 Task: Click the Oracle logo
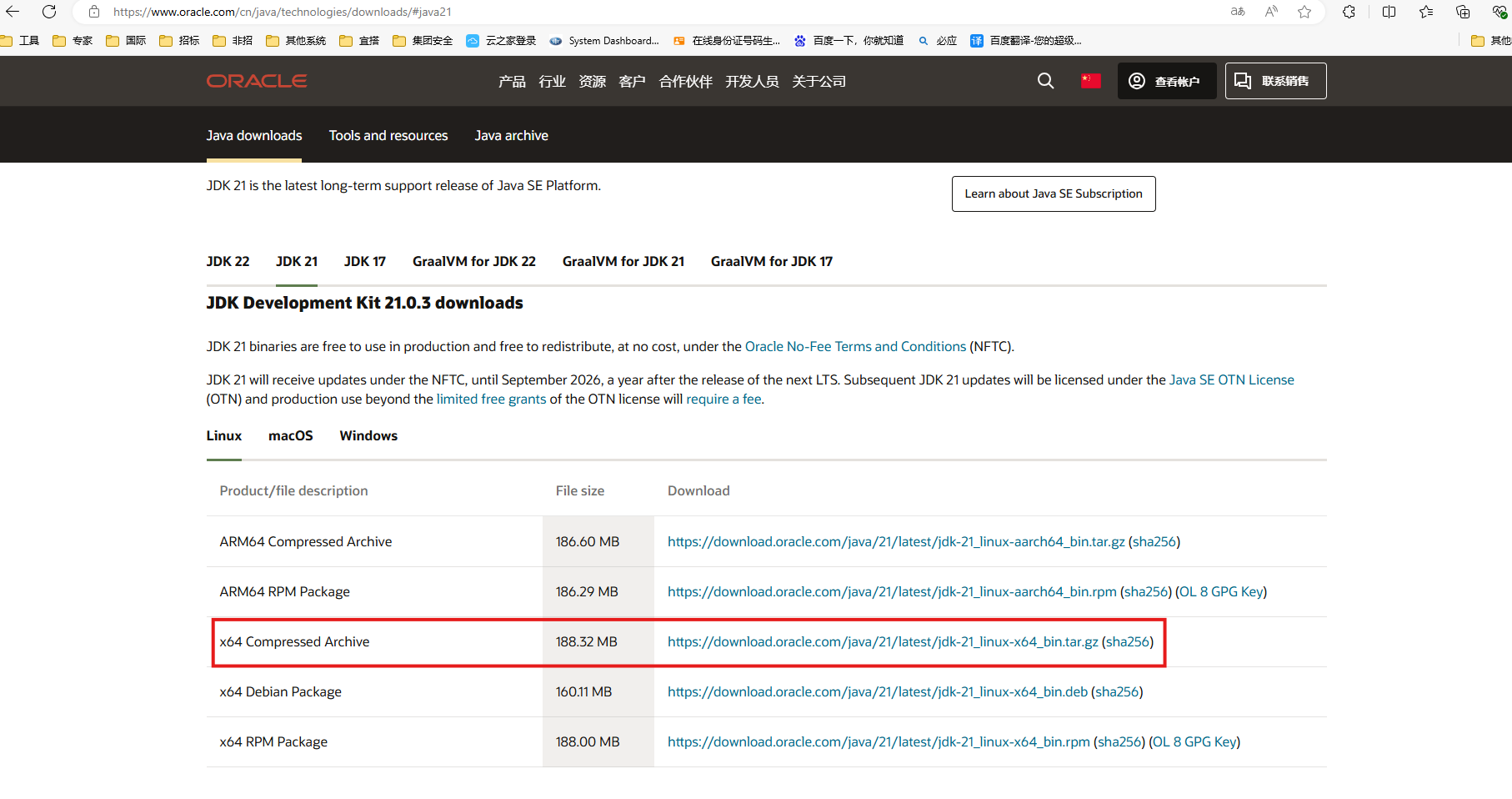(x=257, y=81)
